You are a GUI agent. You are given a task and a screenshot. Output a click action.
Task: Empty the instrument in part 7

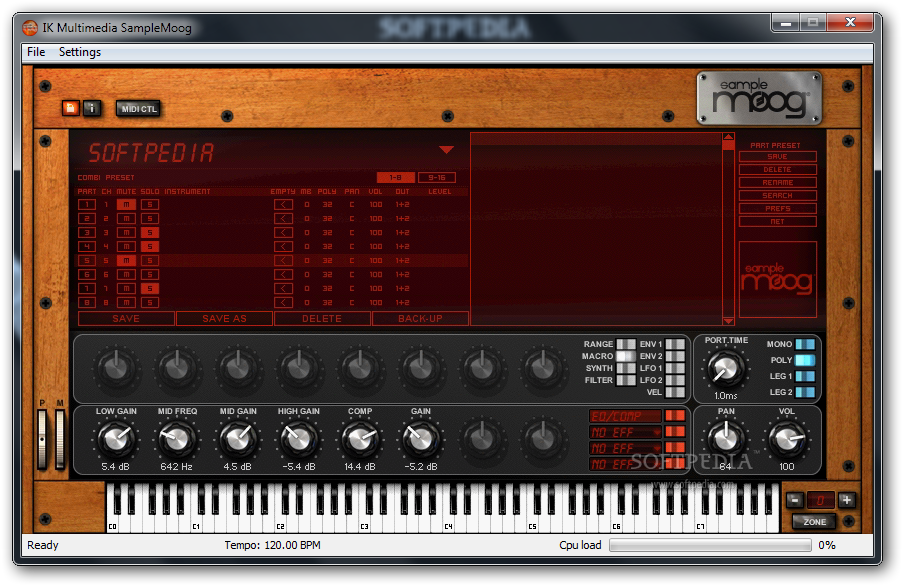283,288
